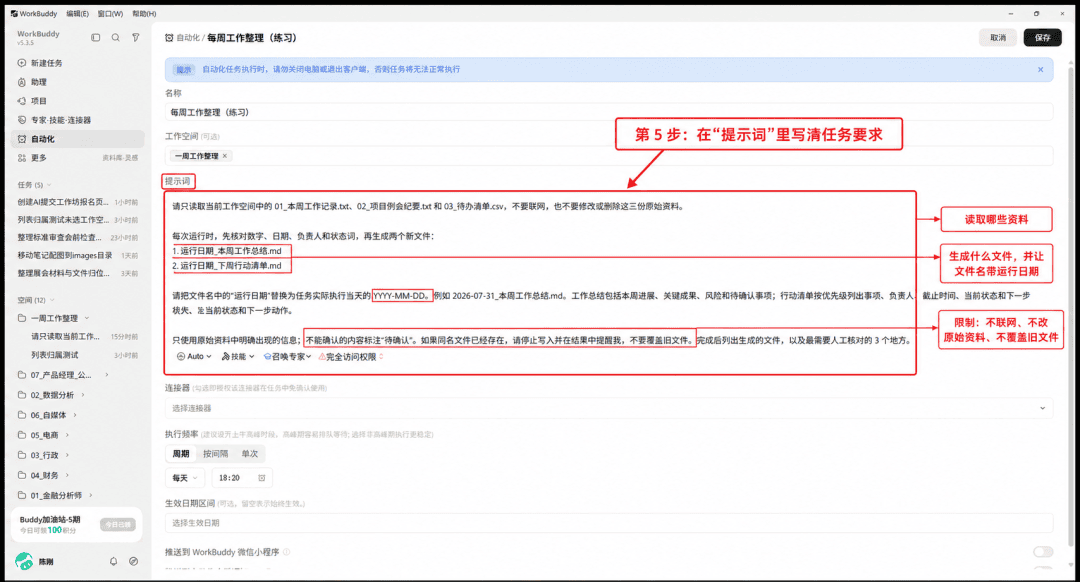Remove the 一周工作整理 workspace tag
The width and height of the screenshot is (1080, 582).
[x=225, y=156]
